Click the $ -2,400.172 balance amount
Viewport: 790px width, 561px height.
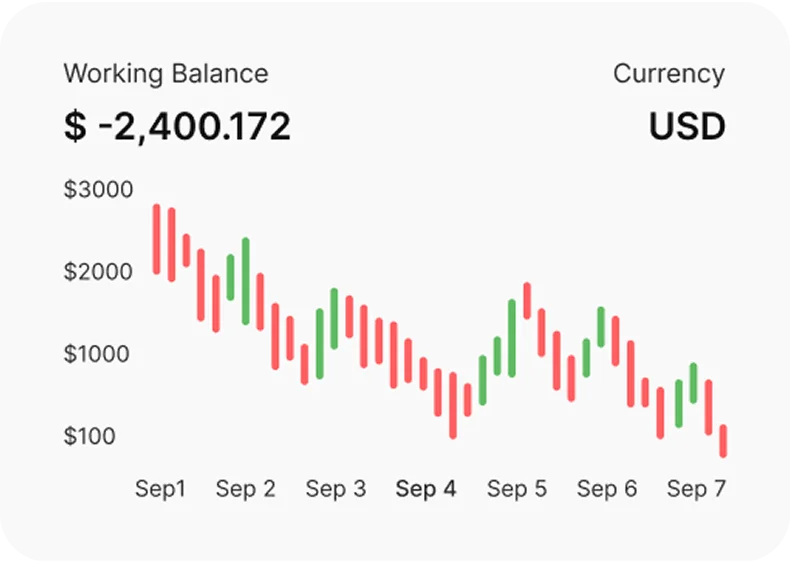[177, 127]
